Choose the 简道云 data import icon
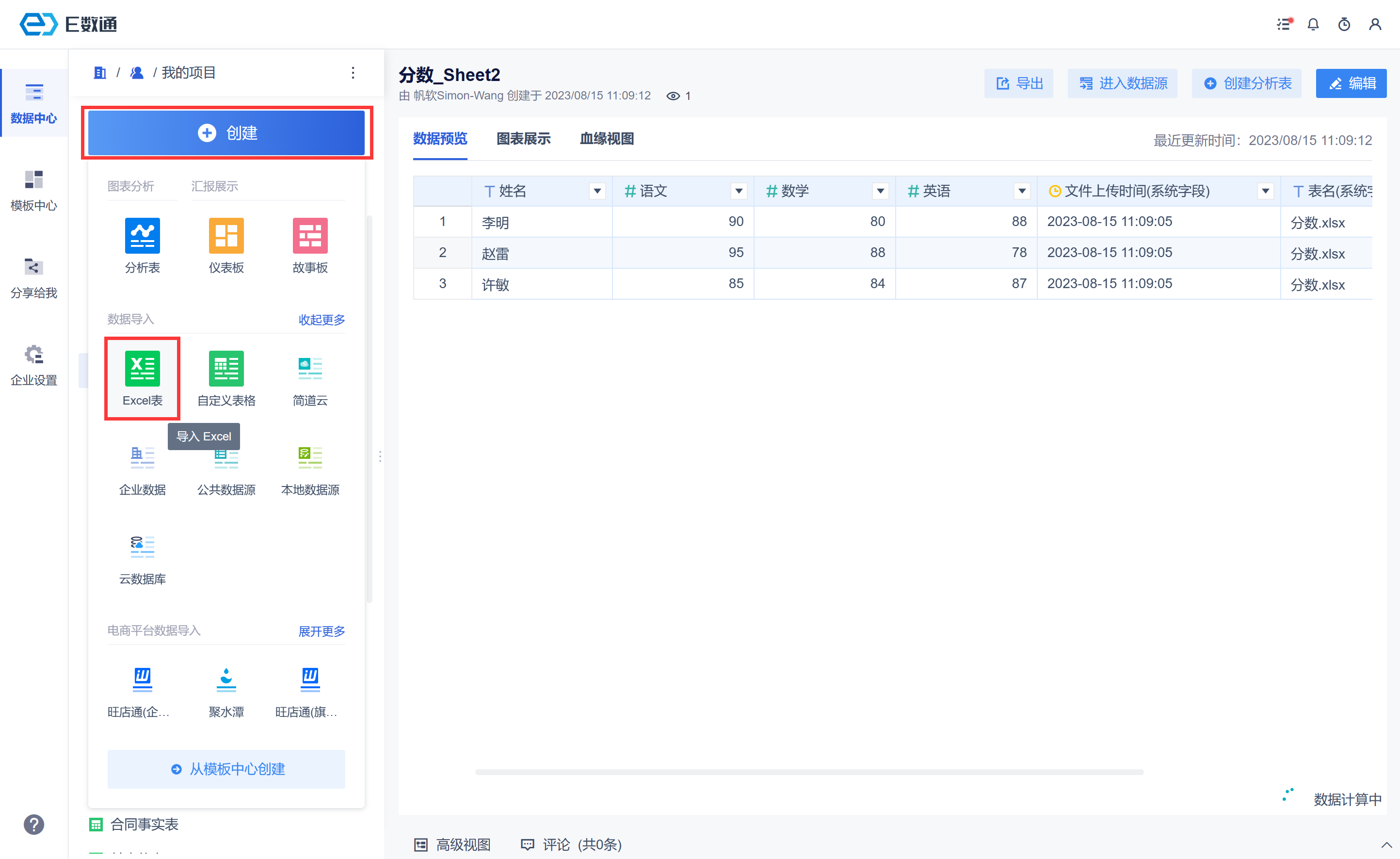Screen dimensions: 1400x859 click(x=310, y=369)
